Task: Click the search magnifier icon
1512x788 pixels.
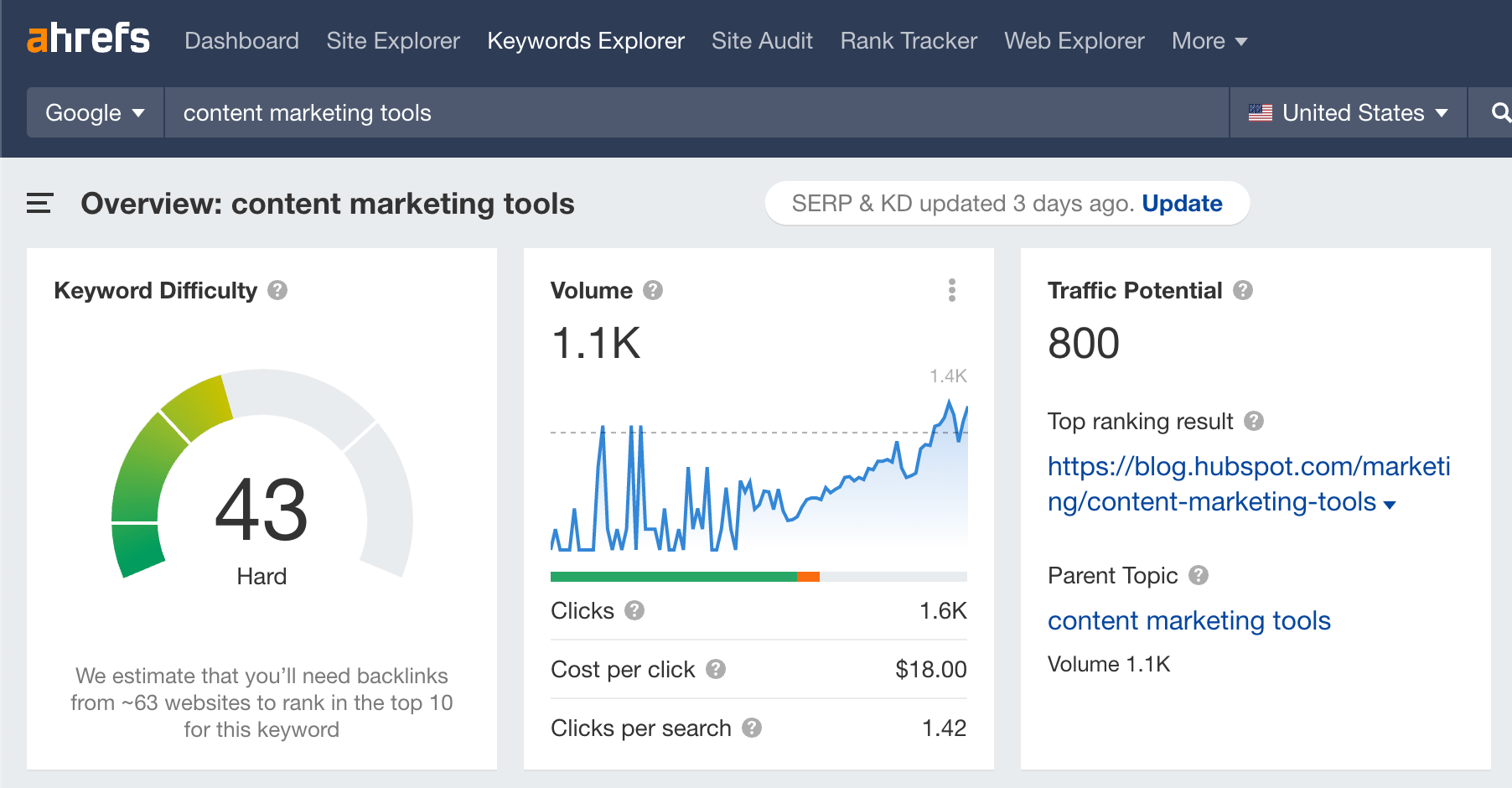Action: [x=1500, y=112]
